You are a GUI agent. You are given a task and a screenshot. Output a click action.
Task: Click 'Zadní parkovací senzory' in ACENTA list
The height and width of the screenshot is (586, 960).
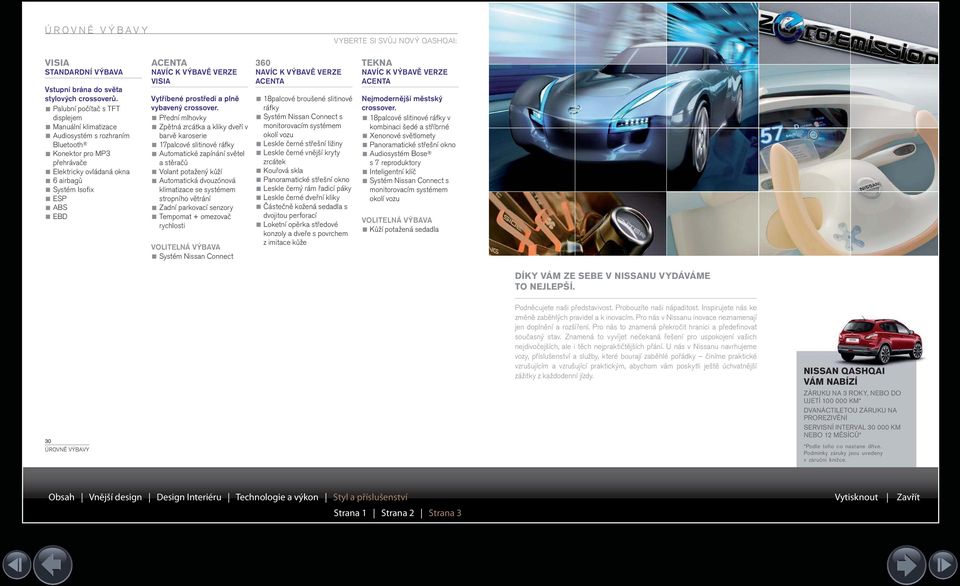[196, 208]
